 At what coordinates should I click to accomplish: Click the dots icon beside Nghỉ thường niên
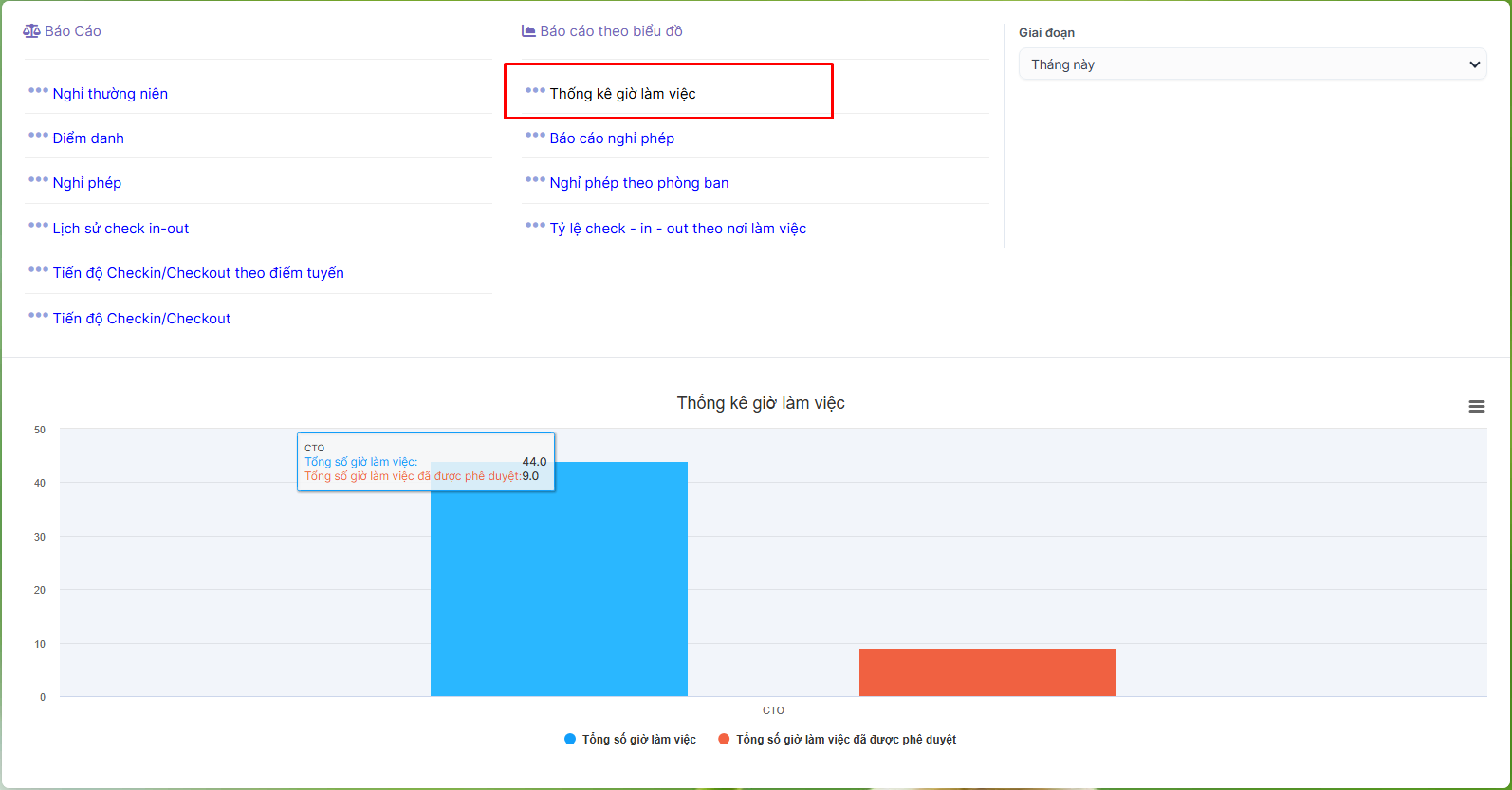coord(38,91)
